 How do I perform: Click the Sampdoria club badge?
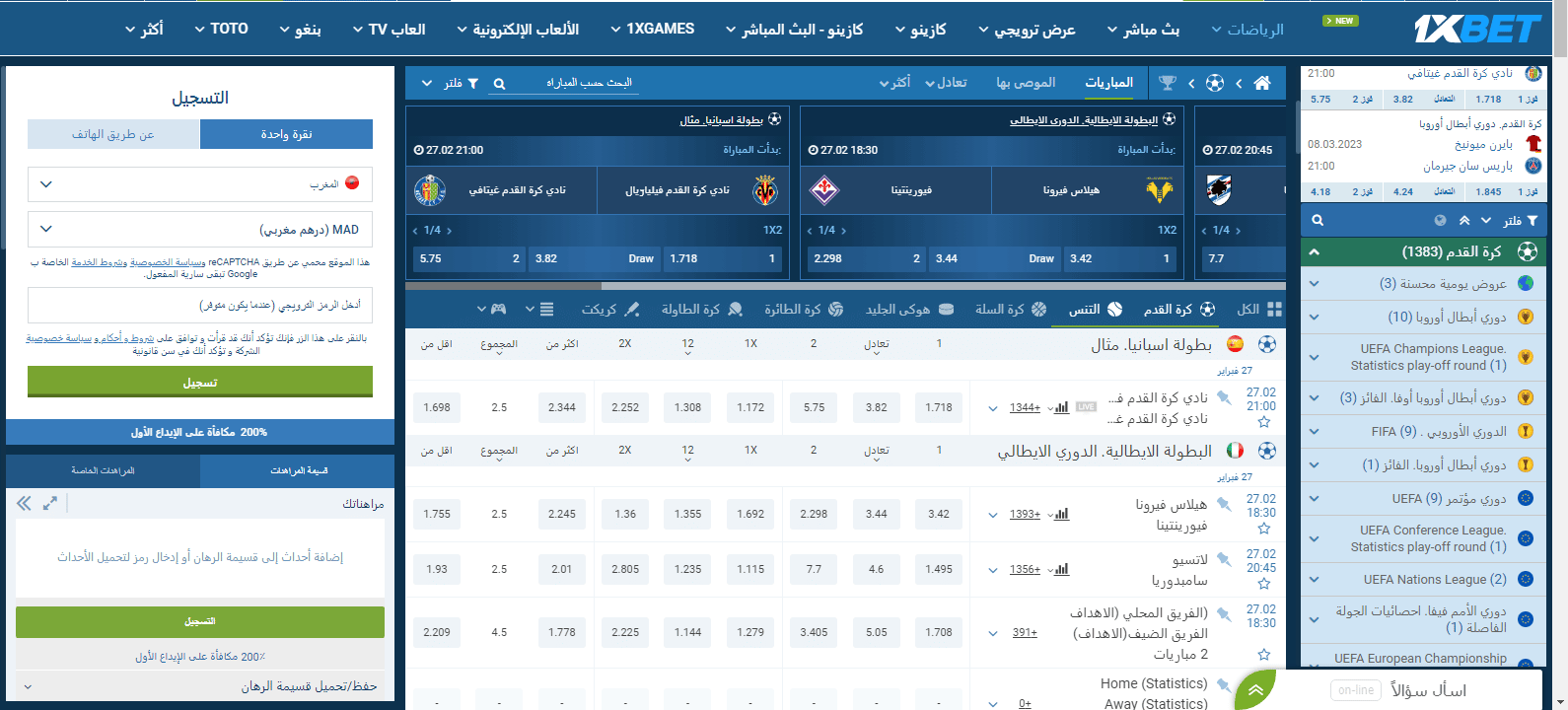(x=1219, y=190)
